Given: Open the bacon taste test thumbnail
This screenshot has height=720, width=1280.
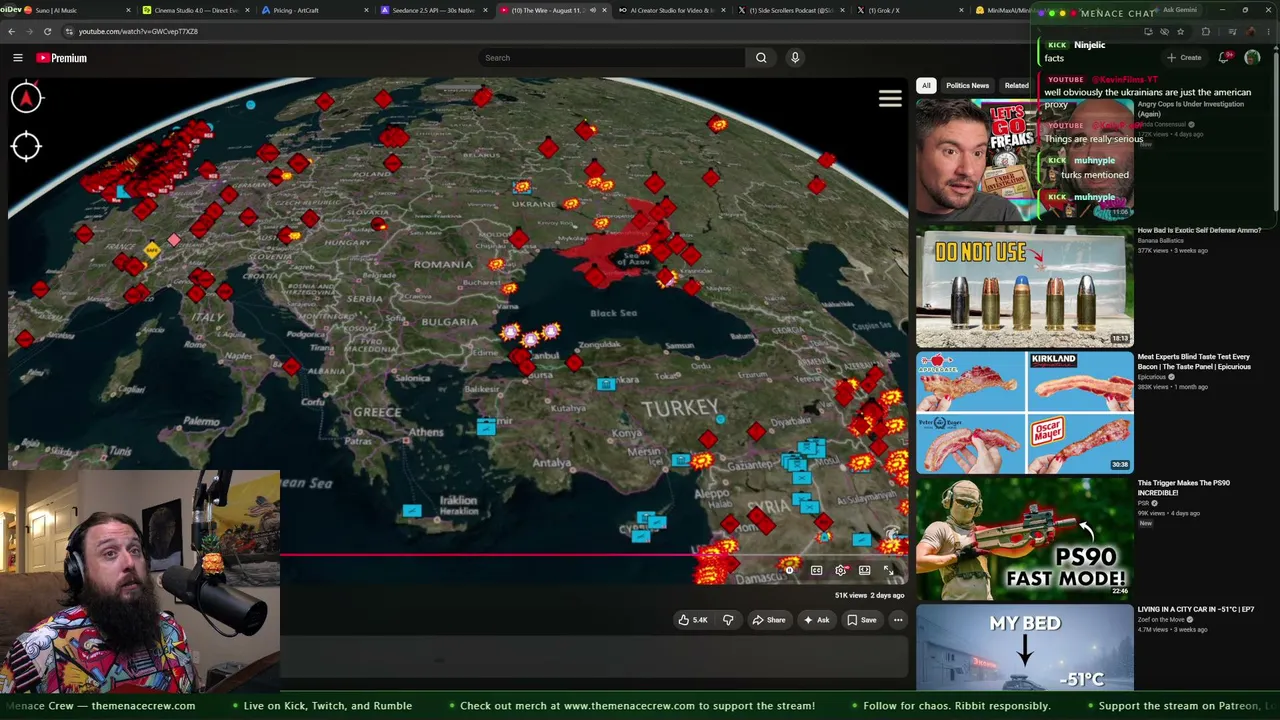Looking at the screenshot, I should click(x=1025, y=413).
